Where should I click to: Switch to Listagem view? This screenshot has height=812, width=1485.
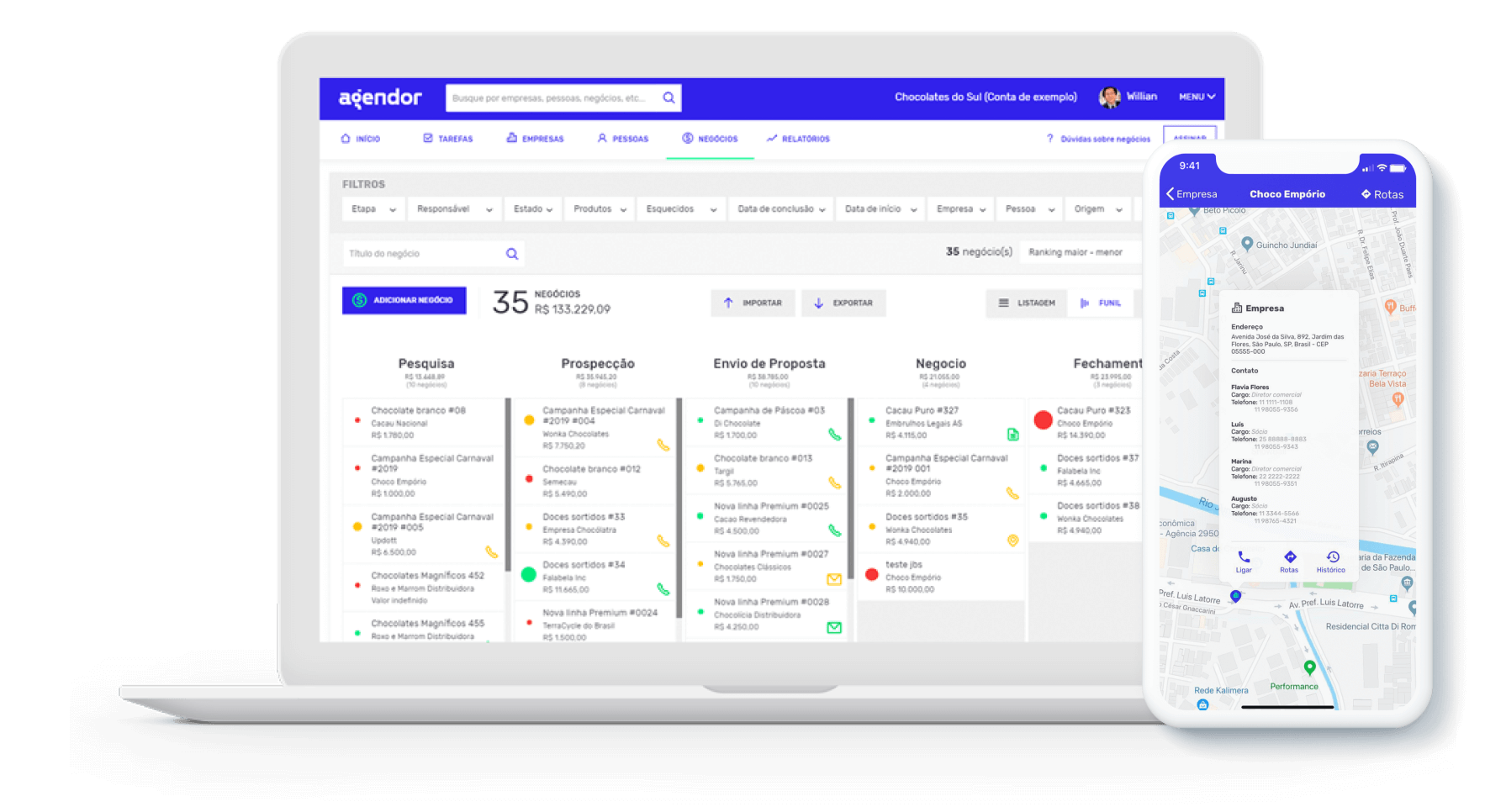1026,303
